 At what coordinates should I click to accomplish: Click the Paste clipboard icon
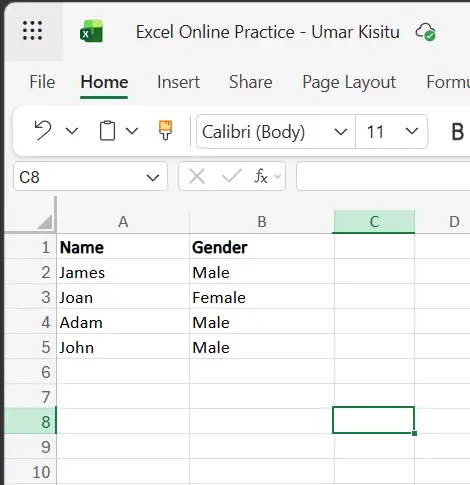click(x=107, y=131)
